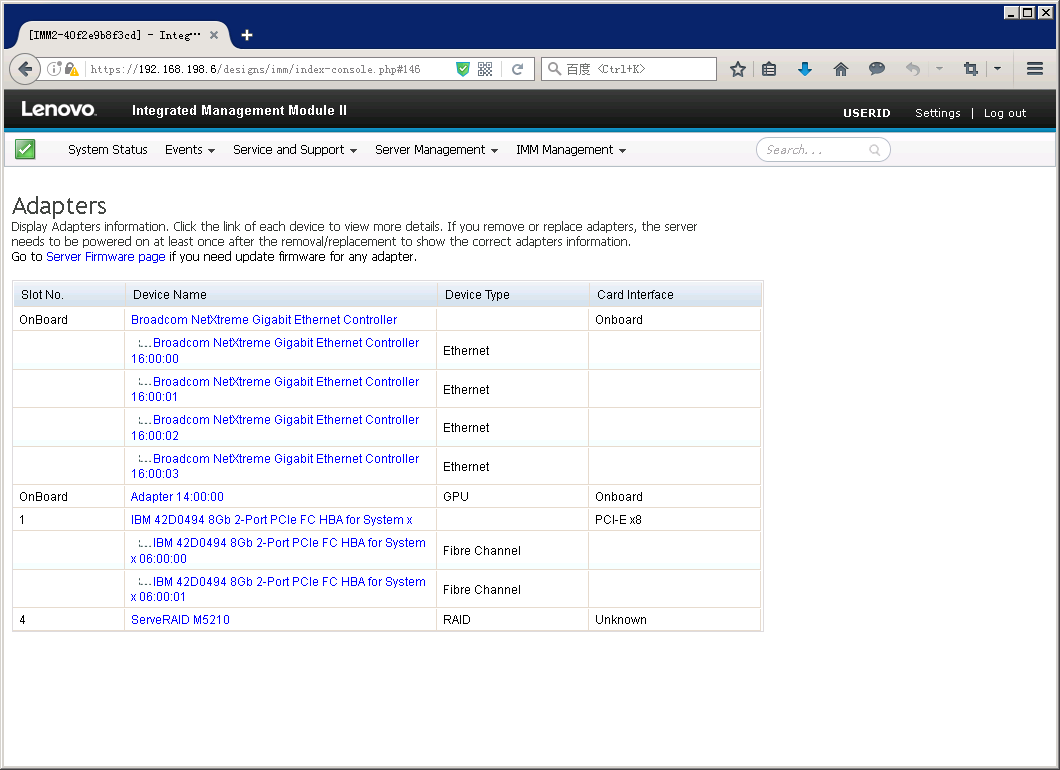The image size is (1060, 770).
Task: Expand the IMM Management menu
Action: (571, 150)
